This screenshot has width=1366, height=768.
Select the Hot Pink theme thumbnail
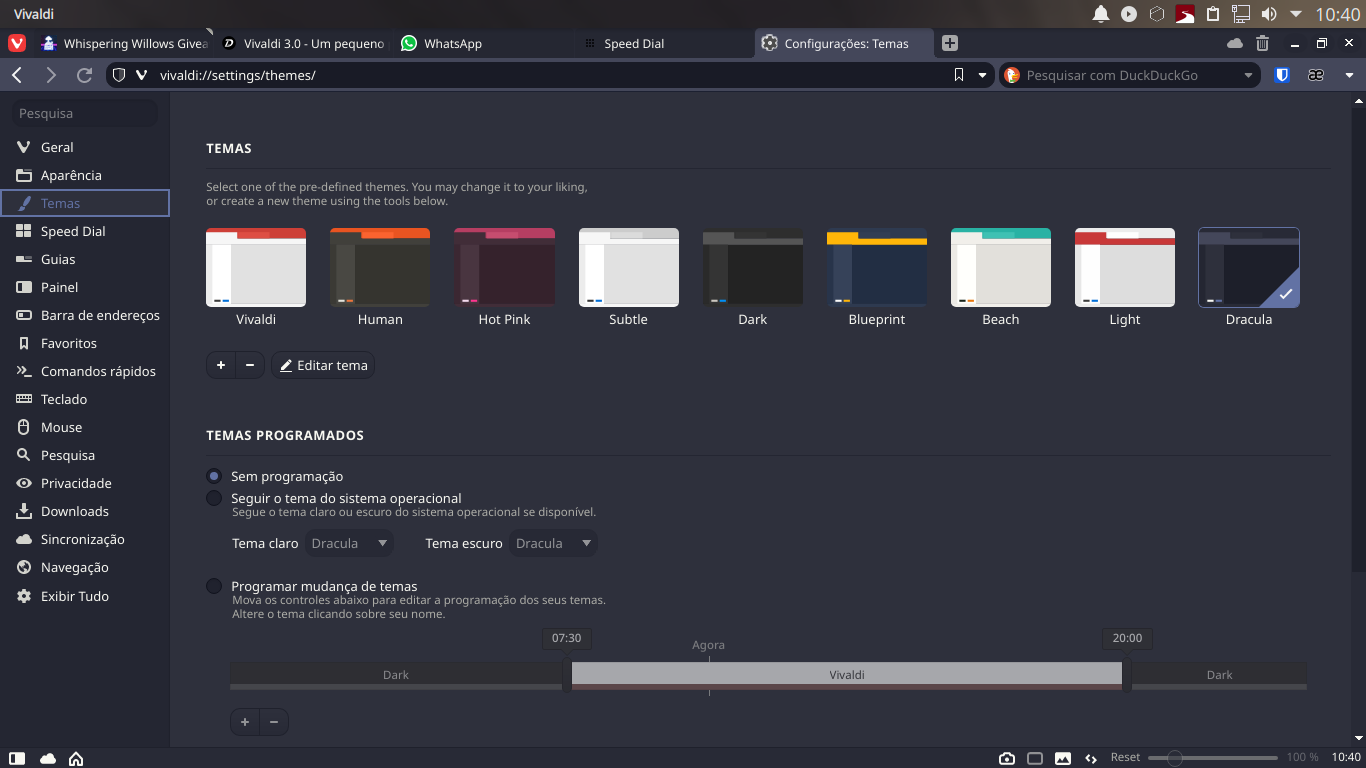(x=504, y=267)
